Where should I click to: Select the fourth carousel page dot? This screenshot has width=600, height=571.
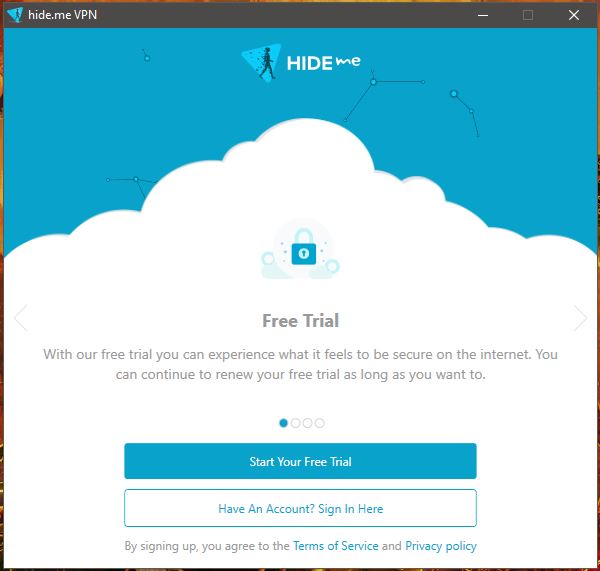click(x=320, y=423)
